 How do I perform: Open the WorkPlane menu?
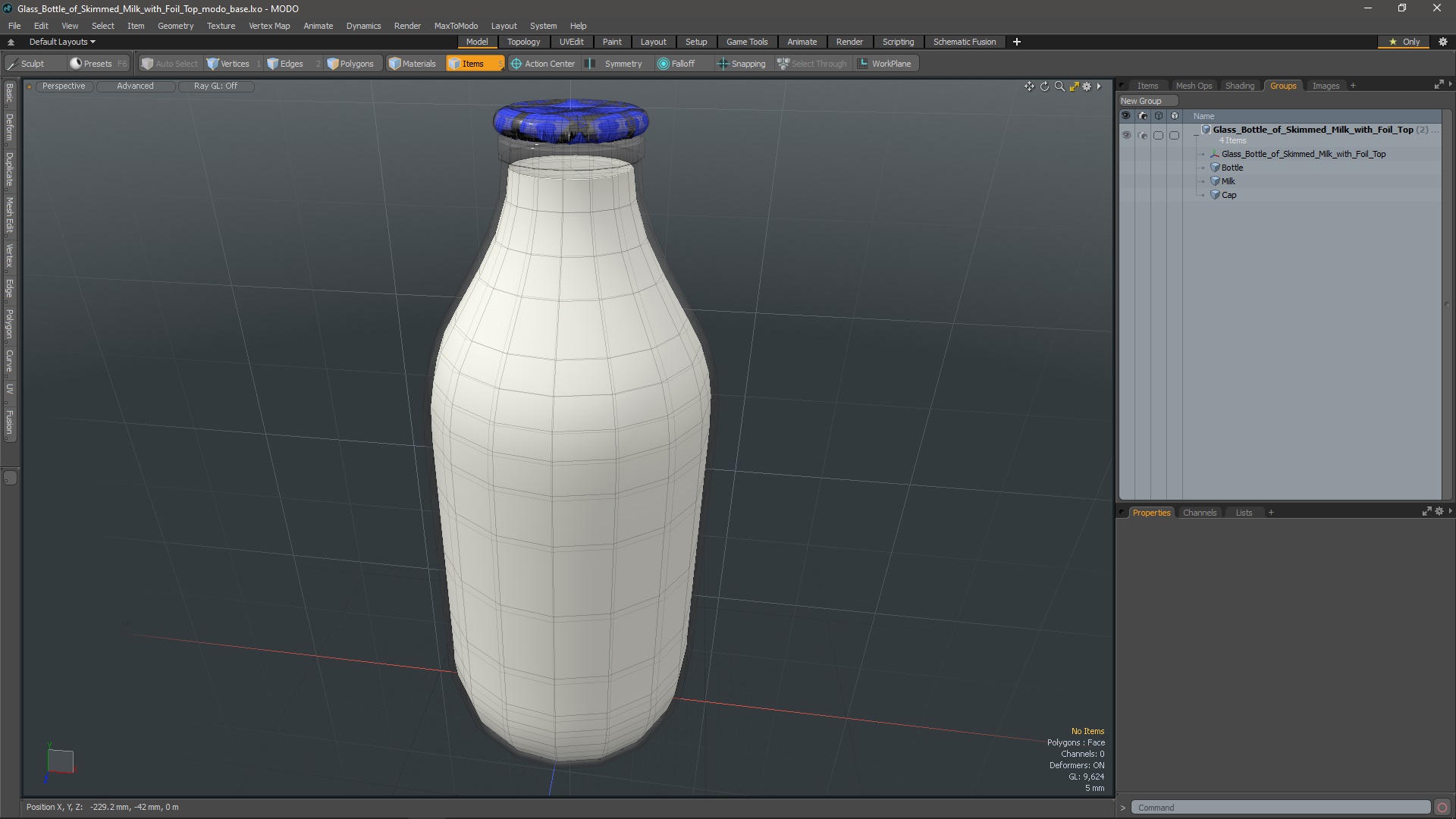click(885, 64)
